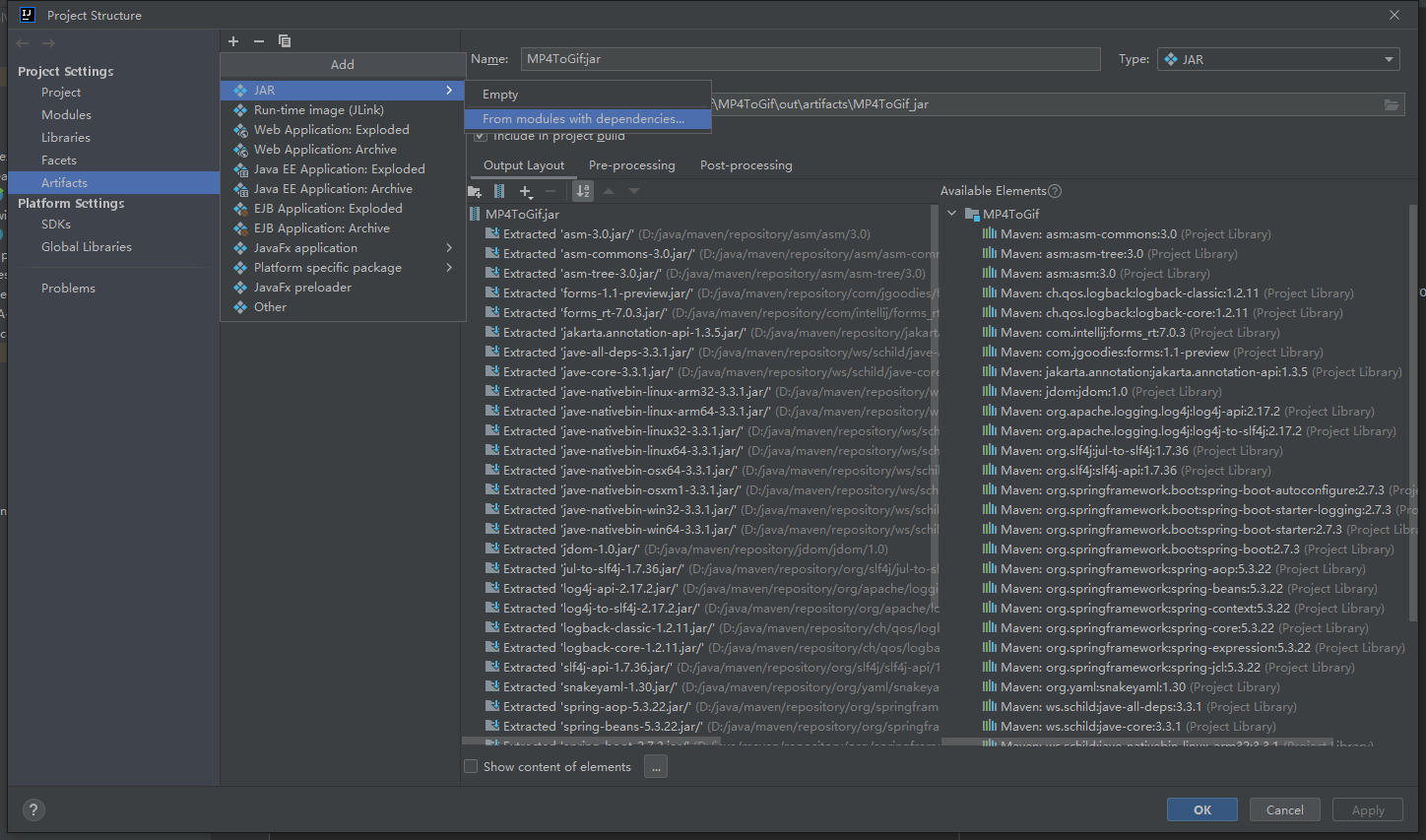Click the add artifact plus icon

233,41
